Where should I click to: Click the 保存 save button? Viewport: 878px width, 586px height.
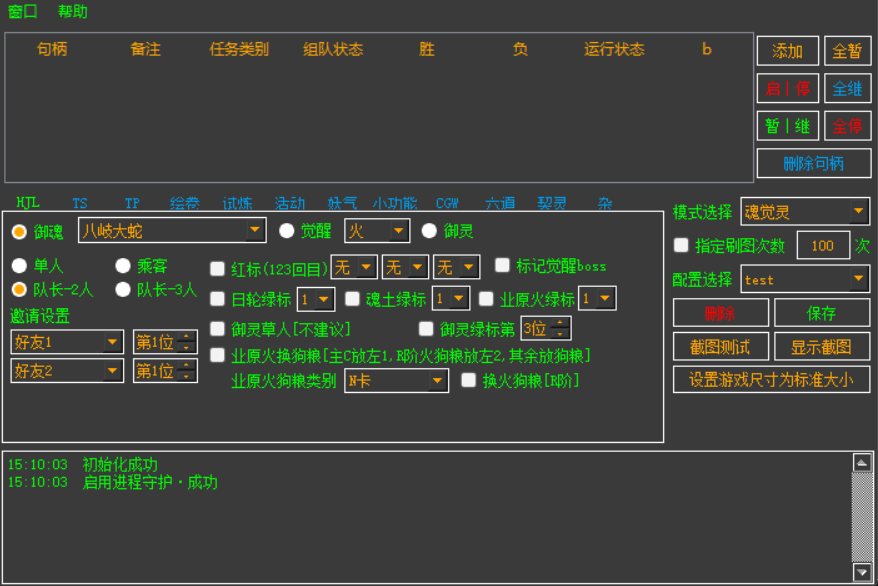(x=821, y=313)
